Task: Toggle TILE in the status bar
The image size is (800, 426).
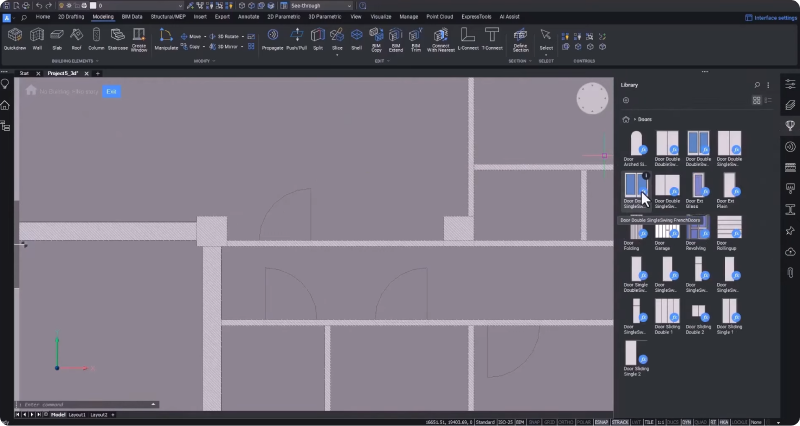Action: (649, 422)
